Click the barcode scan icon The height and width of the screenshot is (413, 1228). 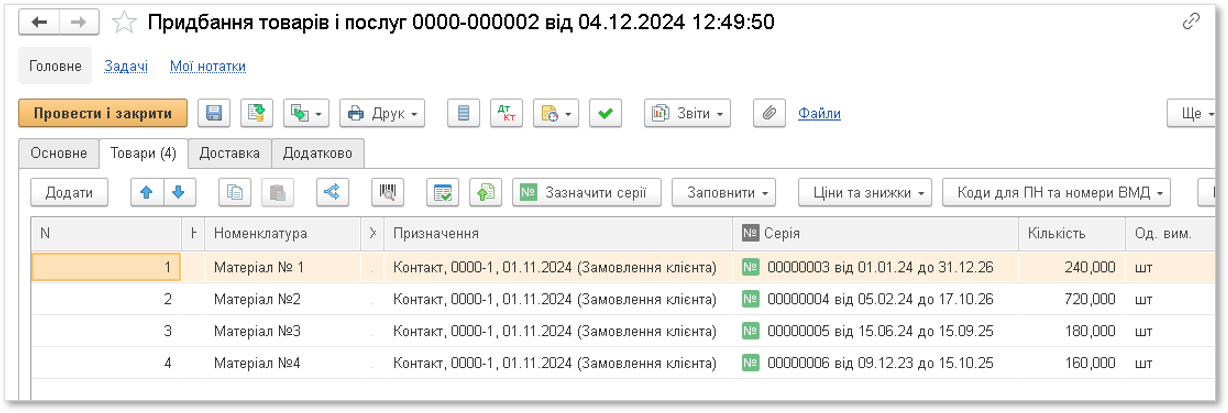386,193
